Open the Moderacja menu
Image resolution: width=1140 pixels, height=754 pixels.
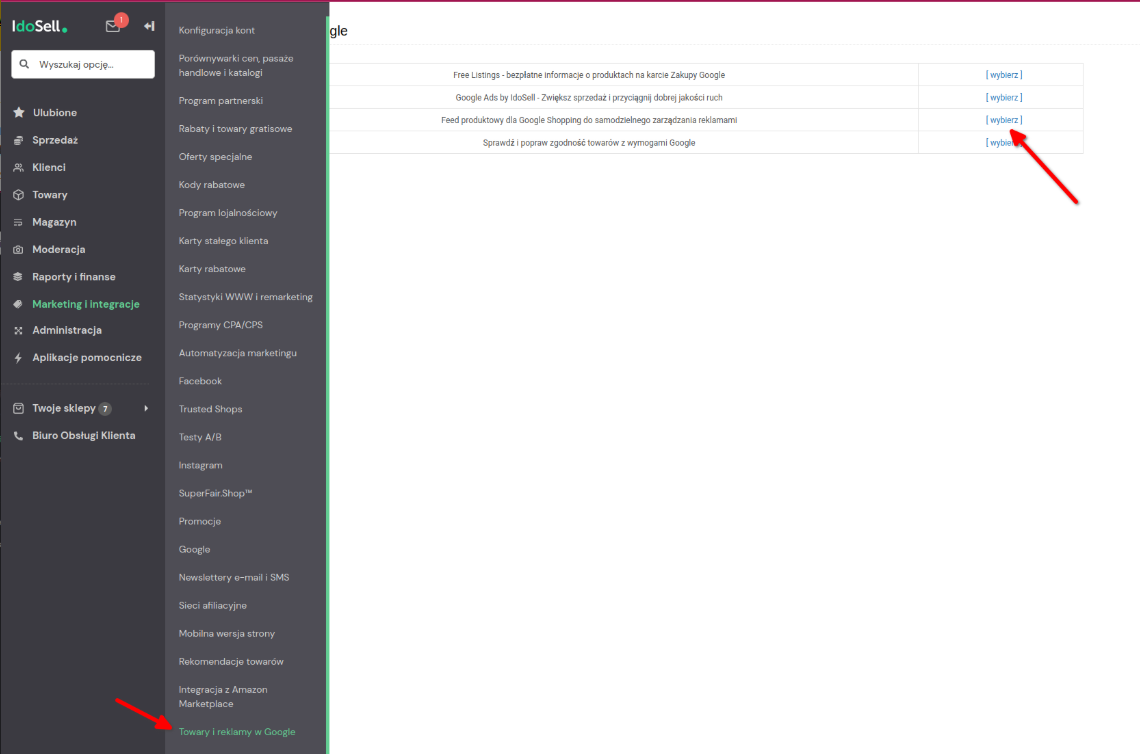(58, 249)
